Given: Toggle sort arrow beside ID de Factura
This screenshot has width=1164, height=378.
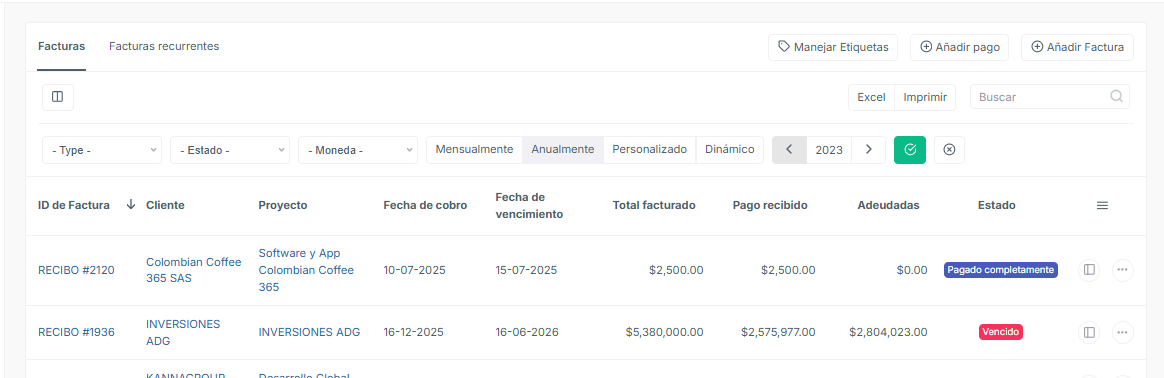Looking at the screenshot, I should point(131,205).
